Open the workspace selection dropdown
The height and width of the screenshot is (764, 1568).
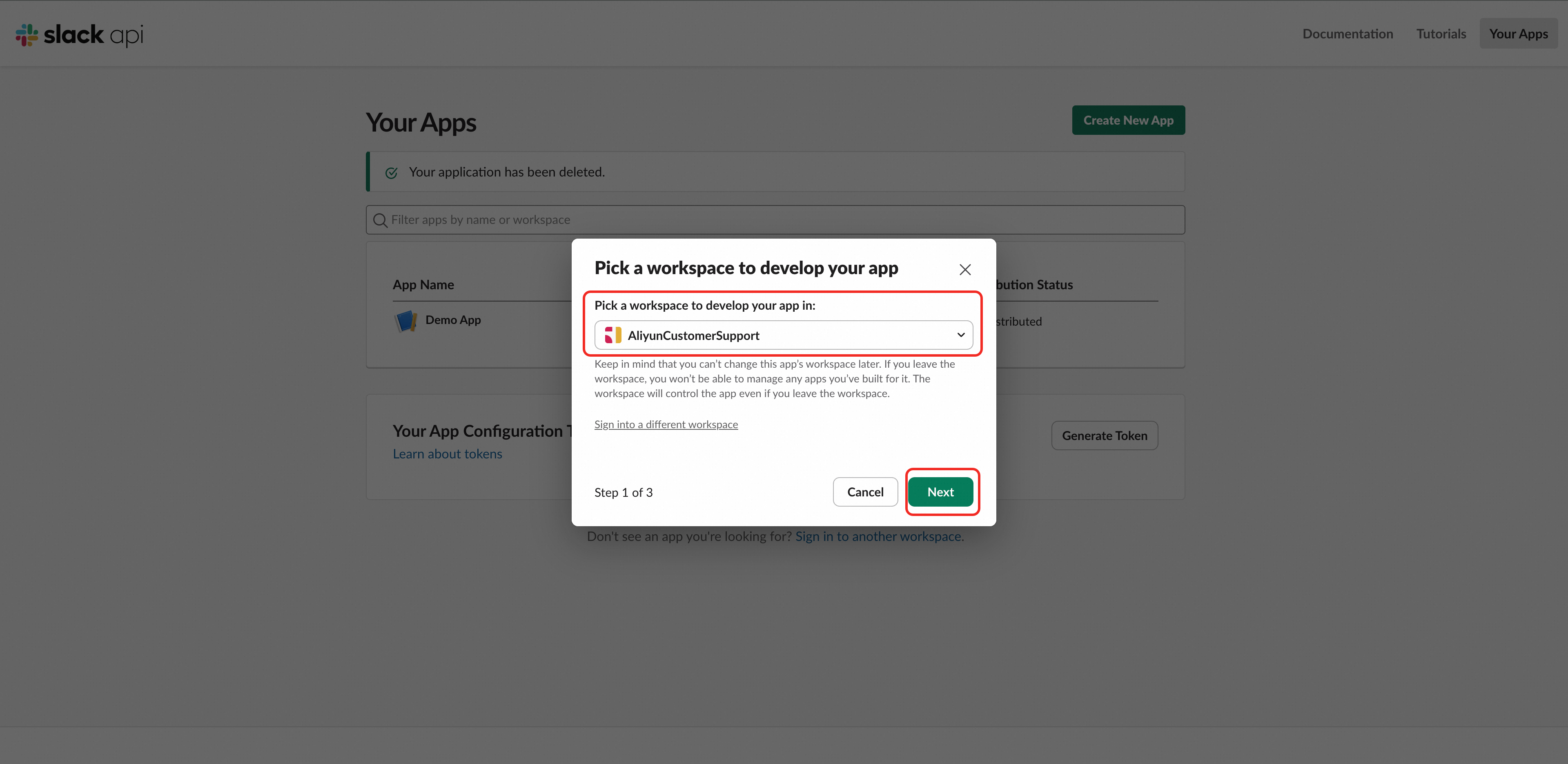[784, 335]
